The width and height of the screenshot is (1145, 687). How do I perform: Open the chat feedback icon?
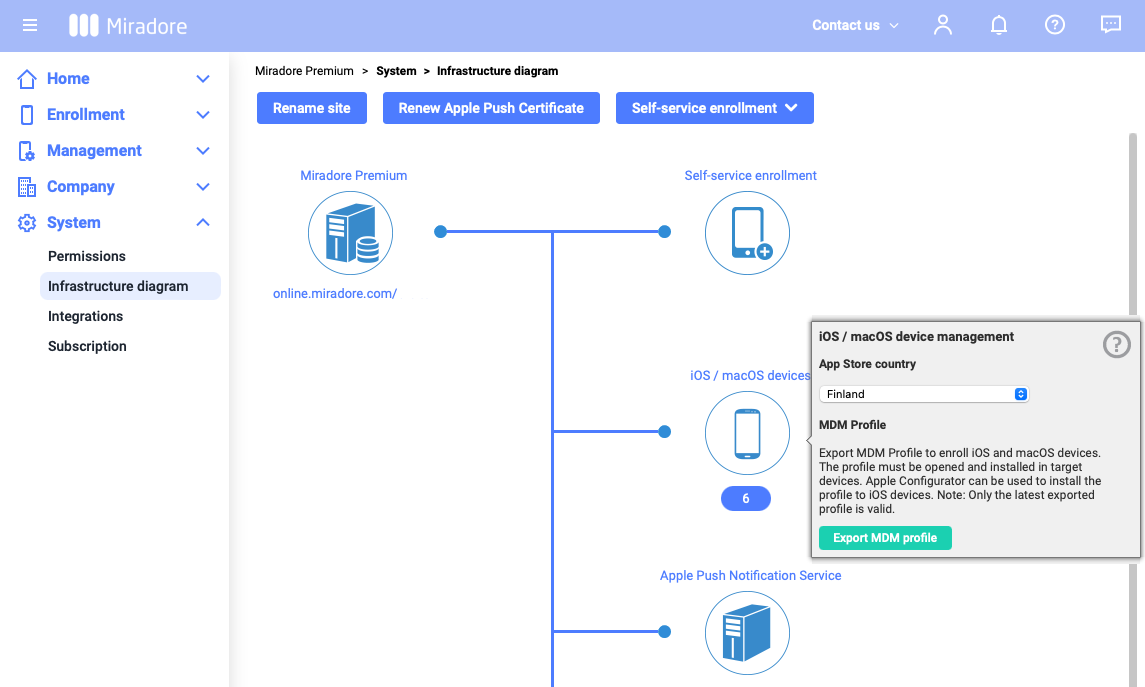[x=1111, y=25]
